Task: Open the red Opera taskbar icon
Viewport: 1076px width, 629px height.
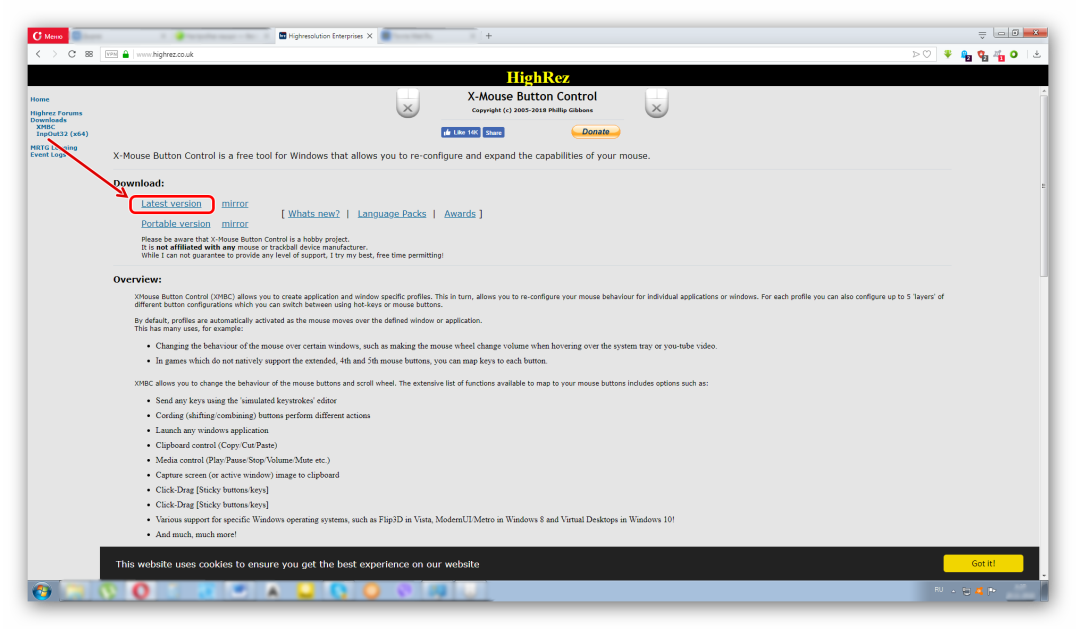Action: coord(141,591)
